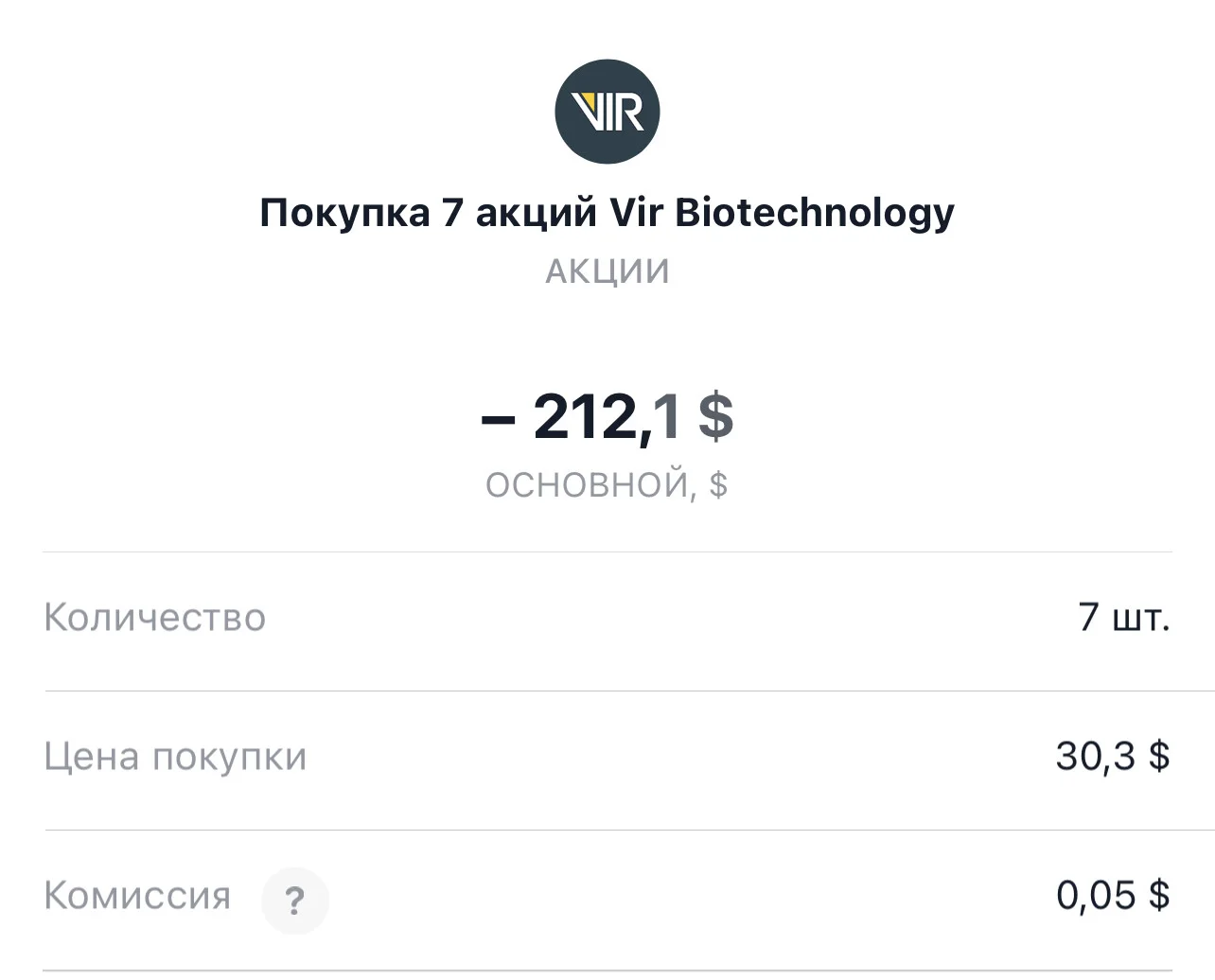Click the dollar sign after 30,3
This screenshot has height=980, width=1215.
point(1159,756)
